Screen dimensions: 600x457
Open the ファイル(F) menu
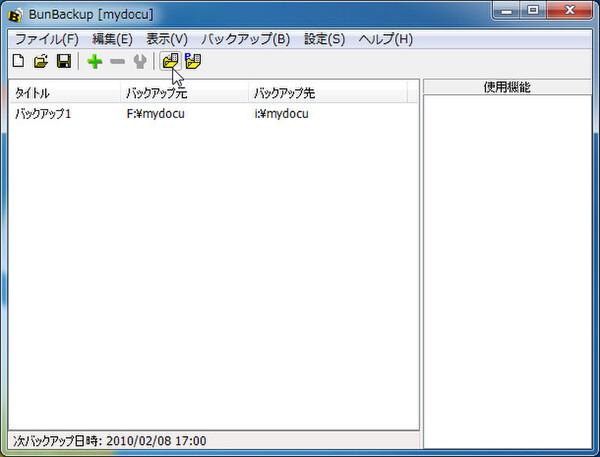tap(47, 39)
